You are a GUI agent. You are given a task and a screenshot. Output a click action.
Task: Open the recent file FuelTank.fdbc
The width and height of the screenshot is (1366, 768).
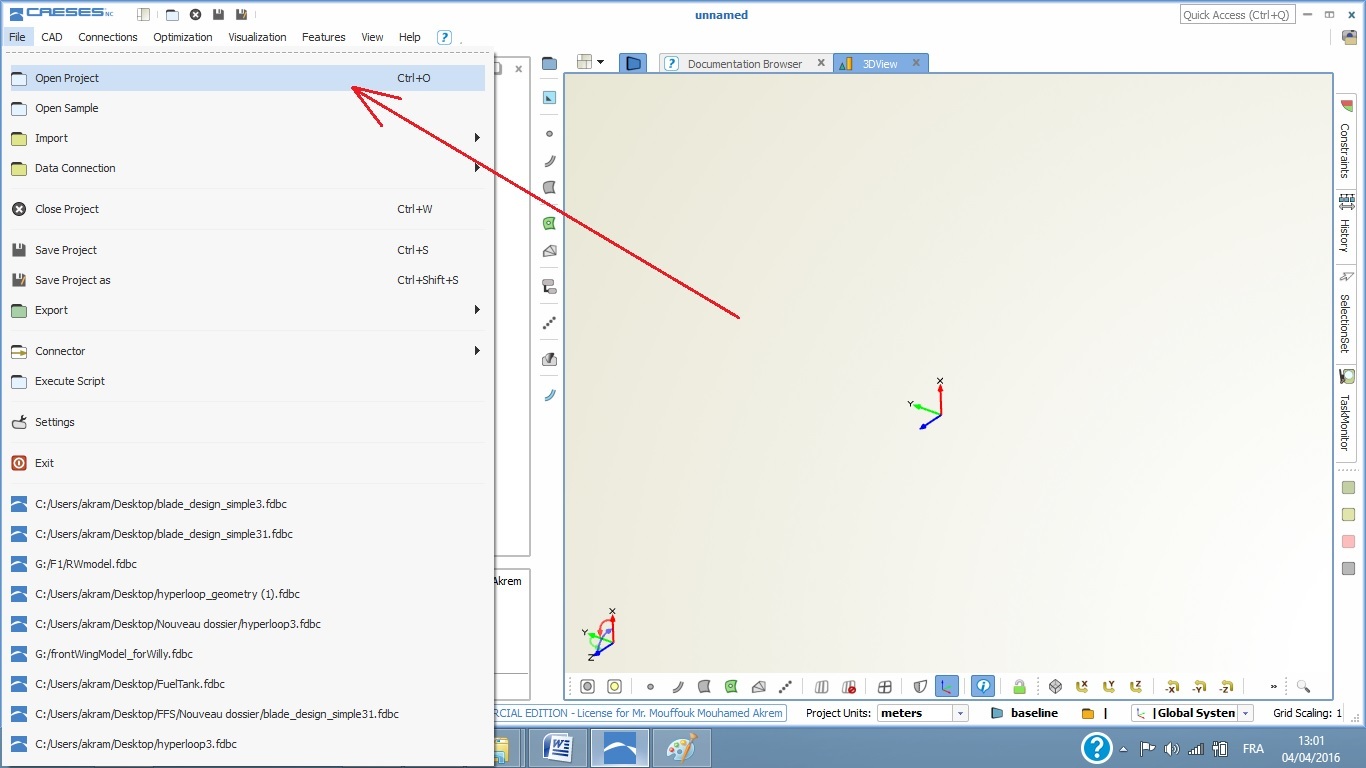tap(247, 684)
